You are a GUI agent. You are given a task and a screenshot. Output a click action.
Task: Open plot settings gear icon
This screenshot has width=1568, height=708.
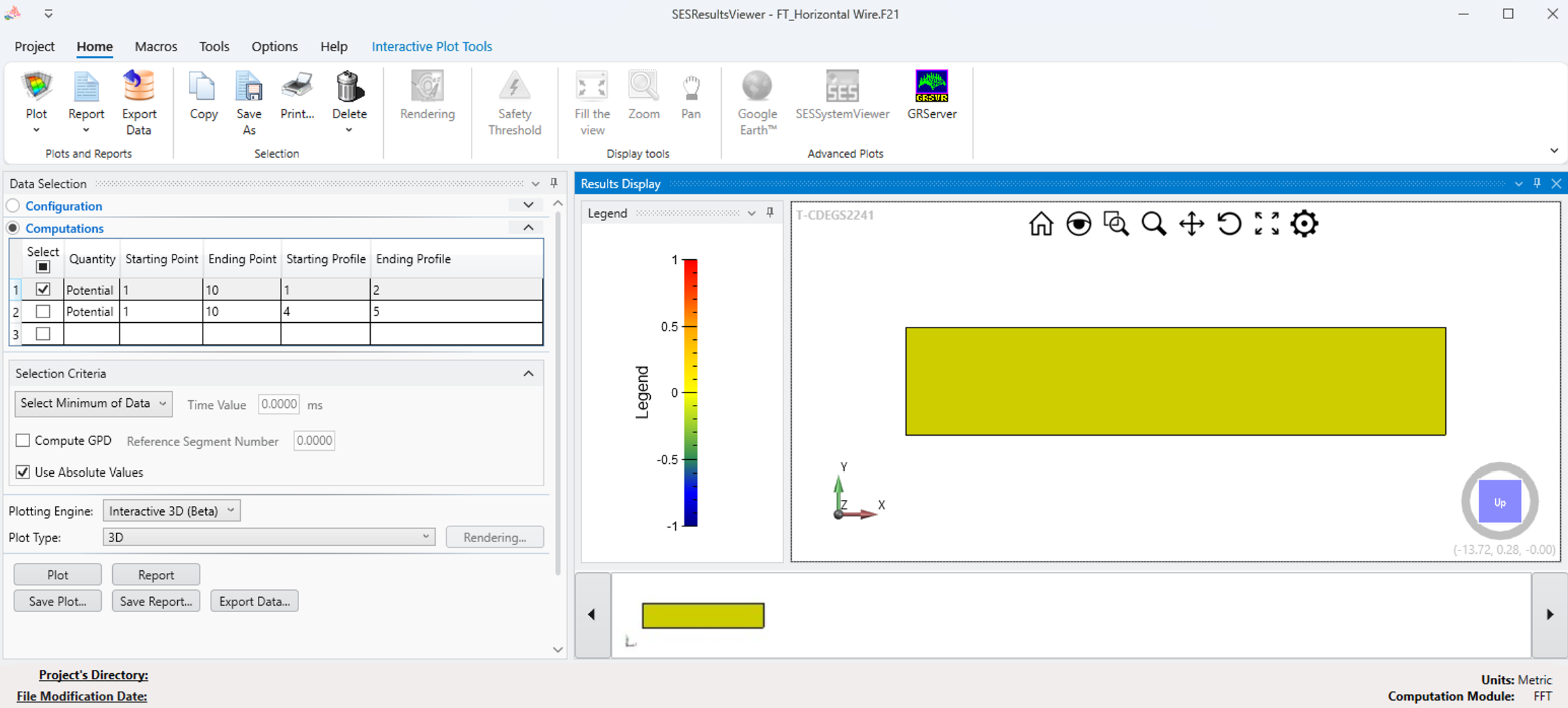[1304, 224]
